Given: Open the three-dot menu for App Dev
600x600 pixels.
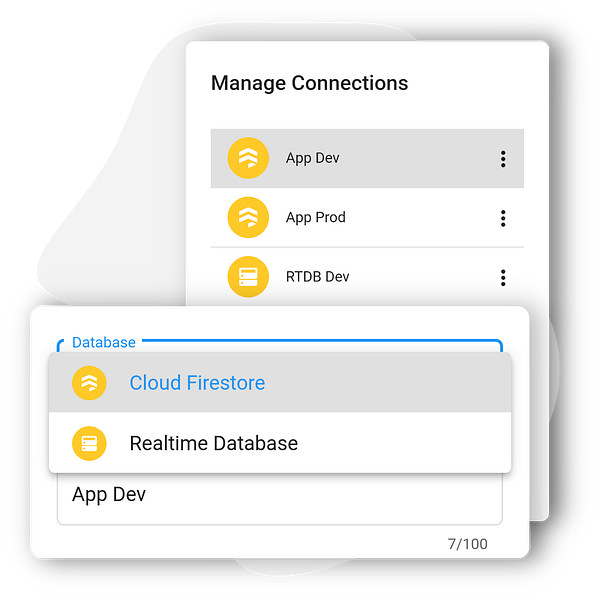Looking at the screenshot, I should [x=503, y=159].
